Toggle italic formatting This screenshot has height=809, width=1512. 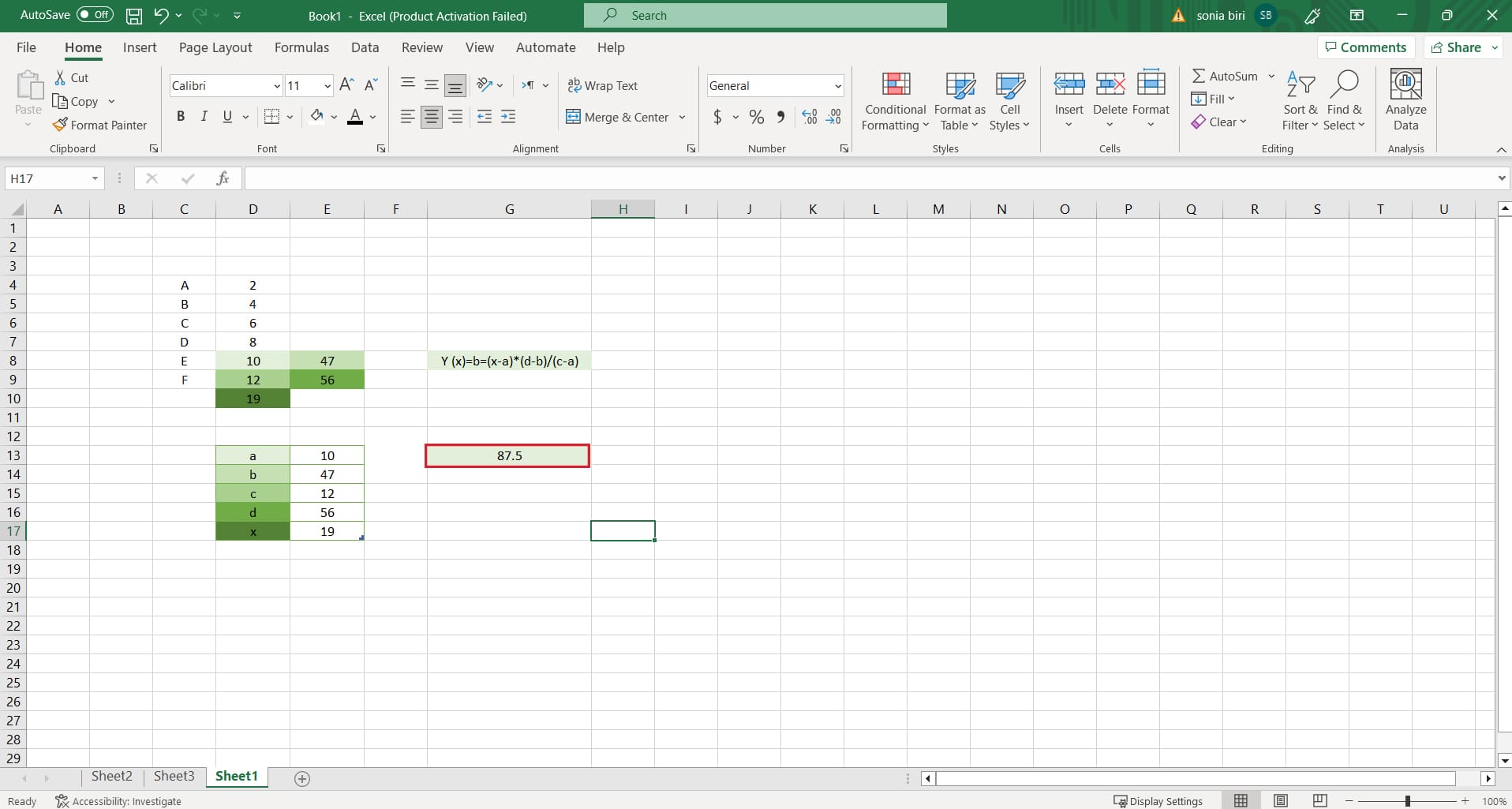click(x=204, y=116)
